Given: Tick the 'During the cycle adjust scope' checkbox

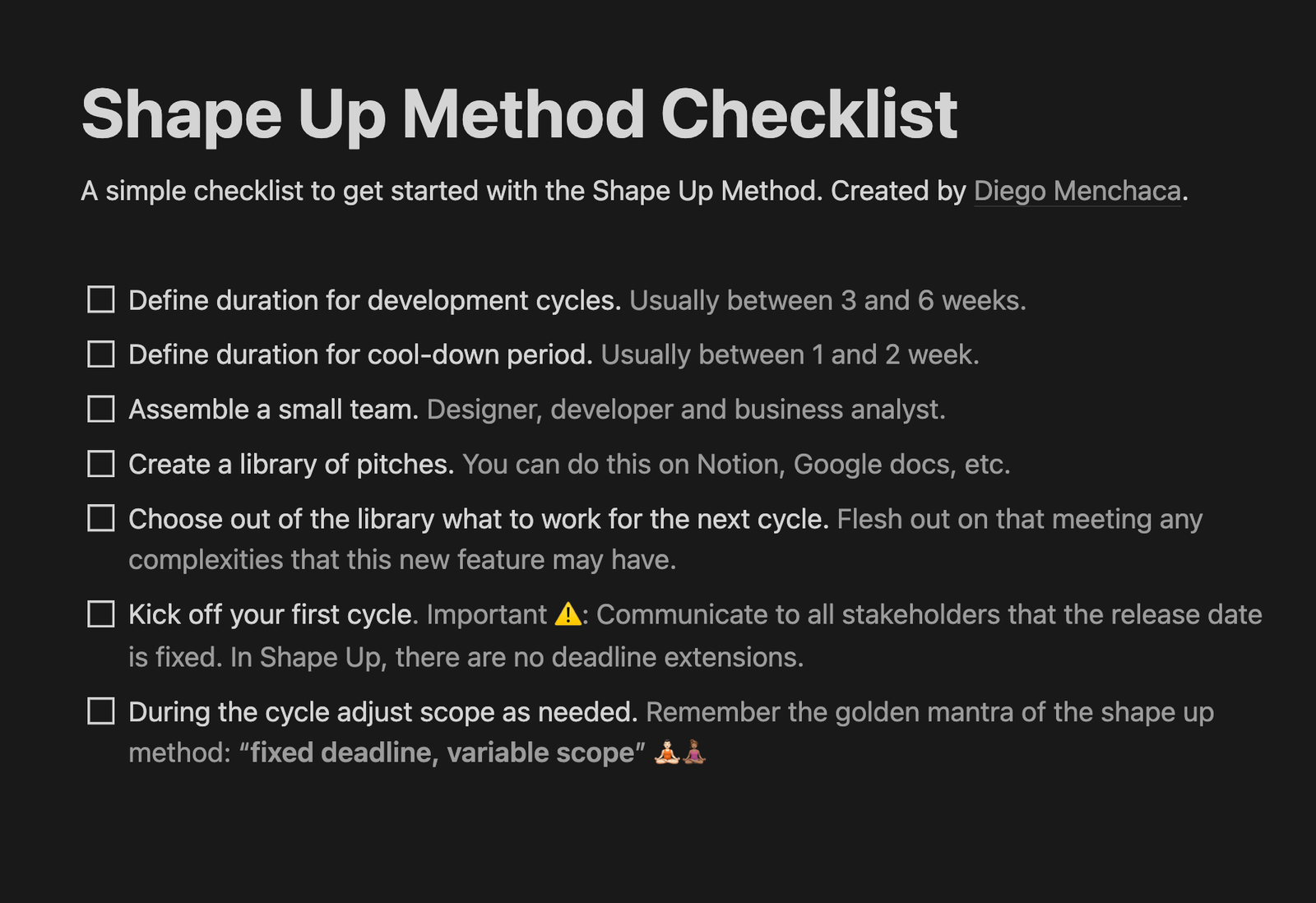Looking at the screenshot, I should (x=101, y=711).
